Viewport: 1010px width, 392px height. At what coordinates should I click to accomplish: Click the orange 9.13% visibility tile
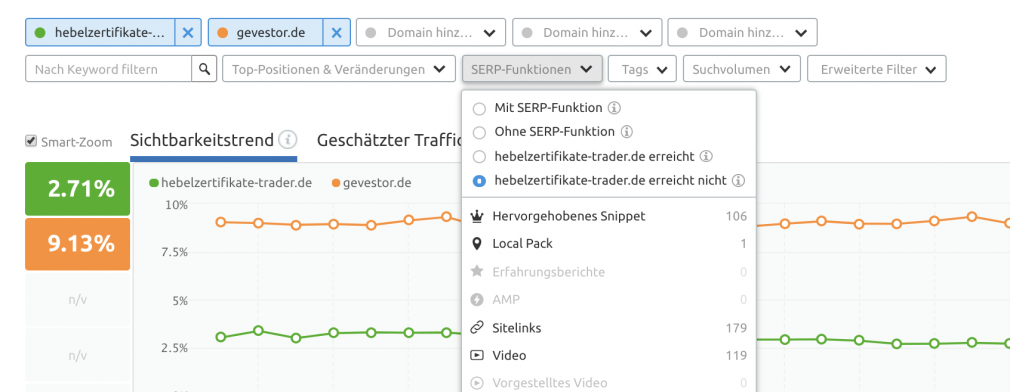(x=77, y=244)
